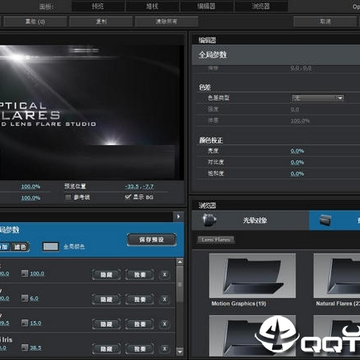Hide the Iris element with value 28.5
Image resolution: width=360 pixels, height=360 pixels.
[x=106, y=349]
